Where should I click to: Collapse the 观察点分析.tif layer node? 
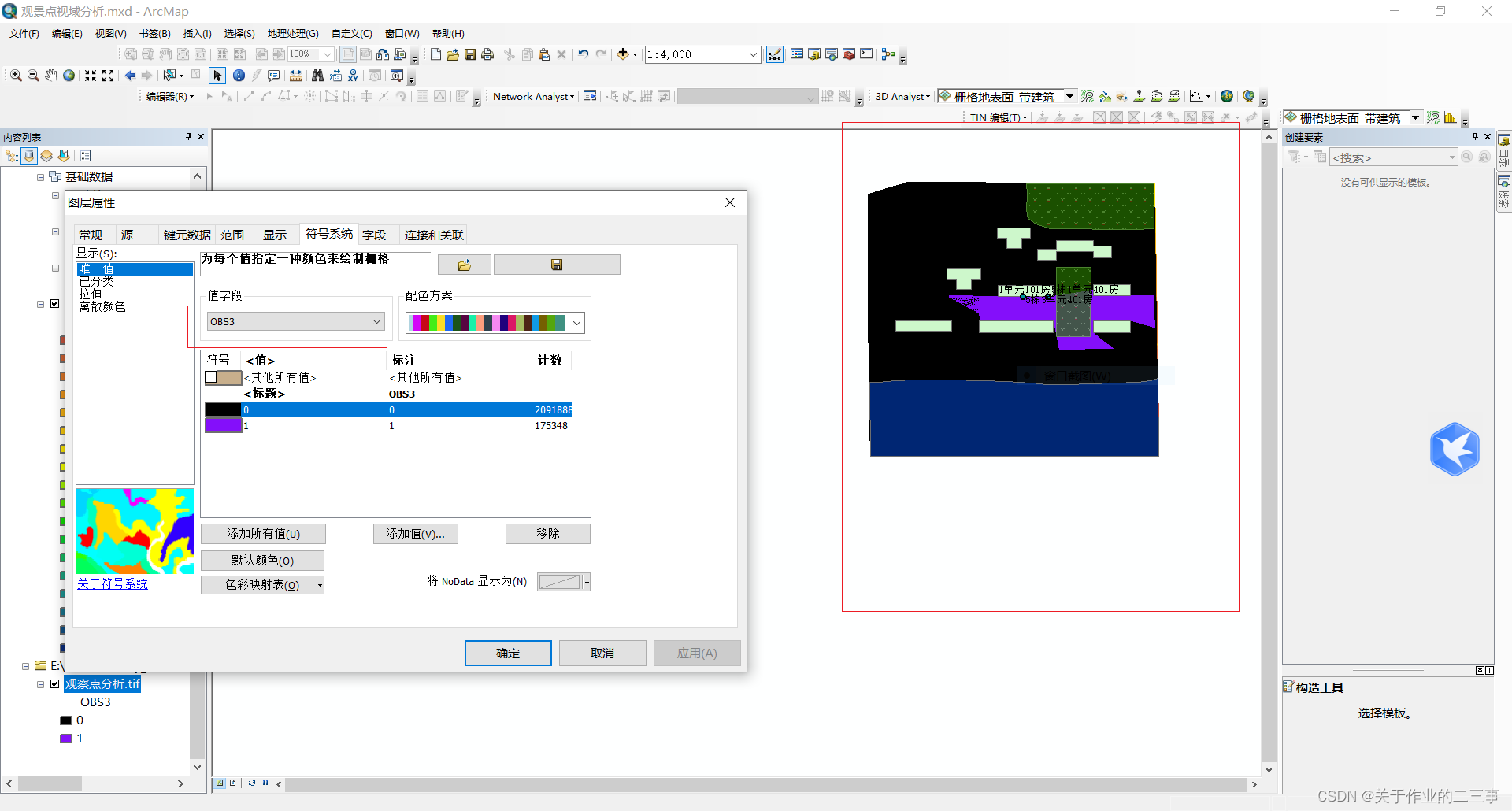coord(40,684)
